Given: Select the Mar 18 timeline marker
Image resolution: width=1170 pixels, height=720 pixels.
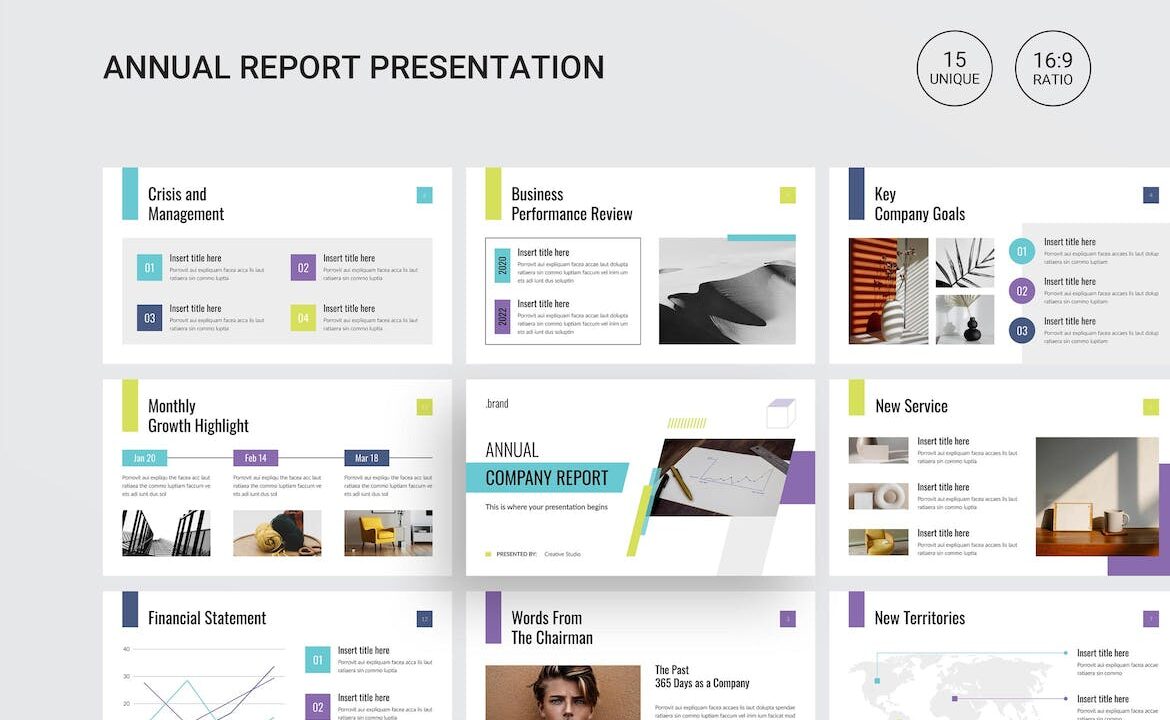Looking at the screenshot, I should (366, 458).
